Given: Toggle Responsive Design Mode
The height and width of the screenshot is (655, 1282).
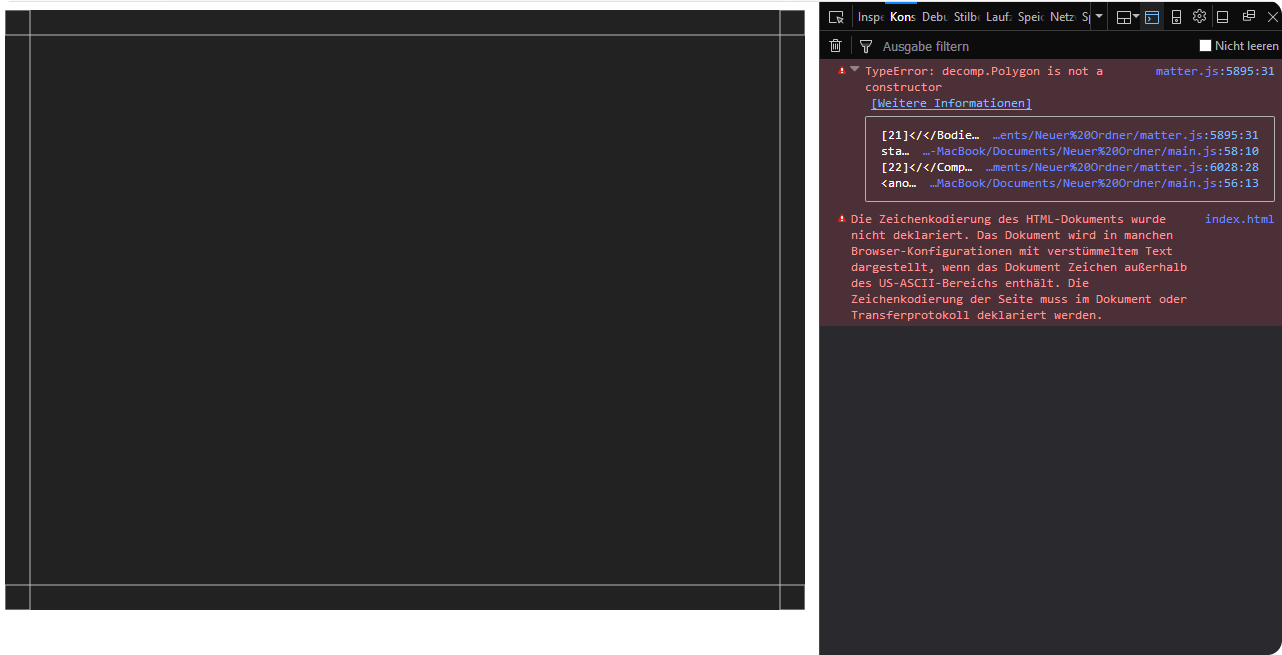Looking at the screenshot, I should 1176,16.
